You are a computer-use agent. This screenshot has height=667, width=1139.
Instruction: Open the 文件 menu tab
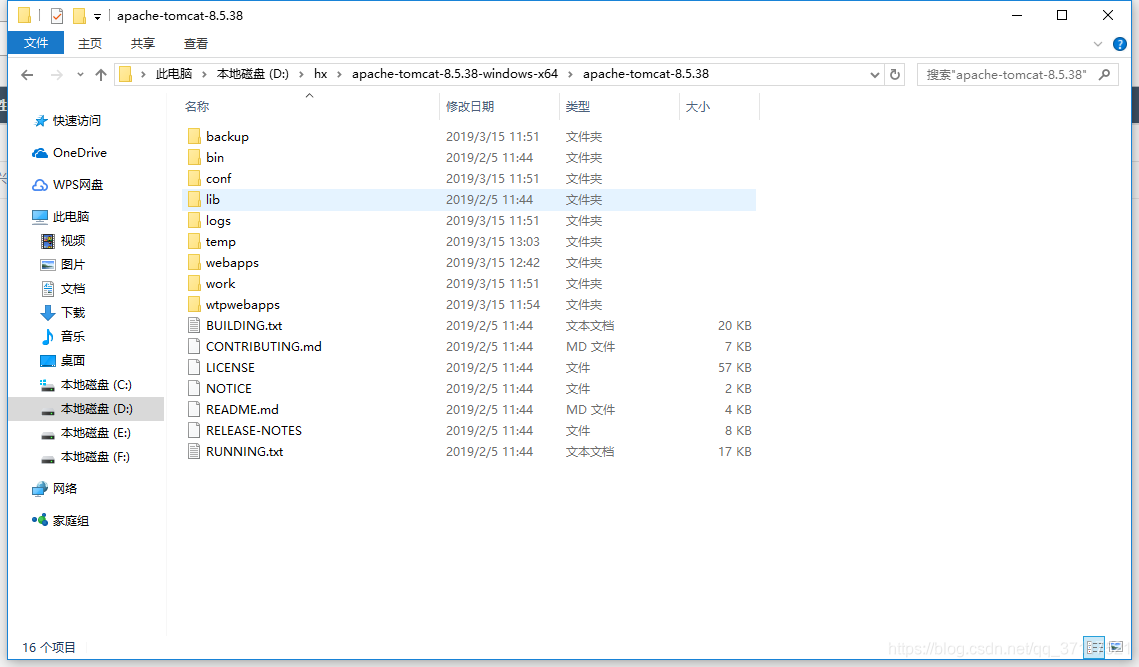tap(36, 43)
